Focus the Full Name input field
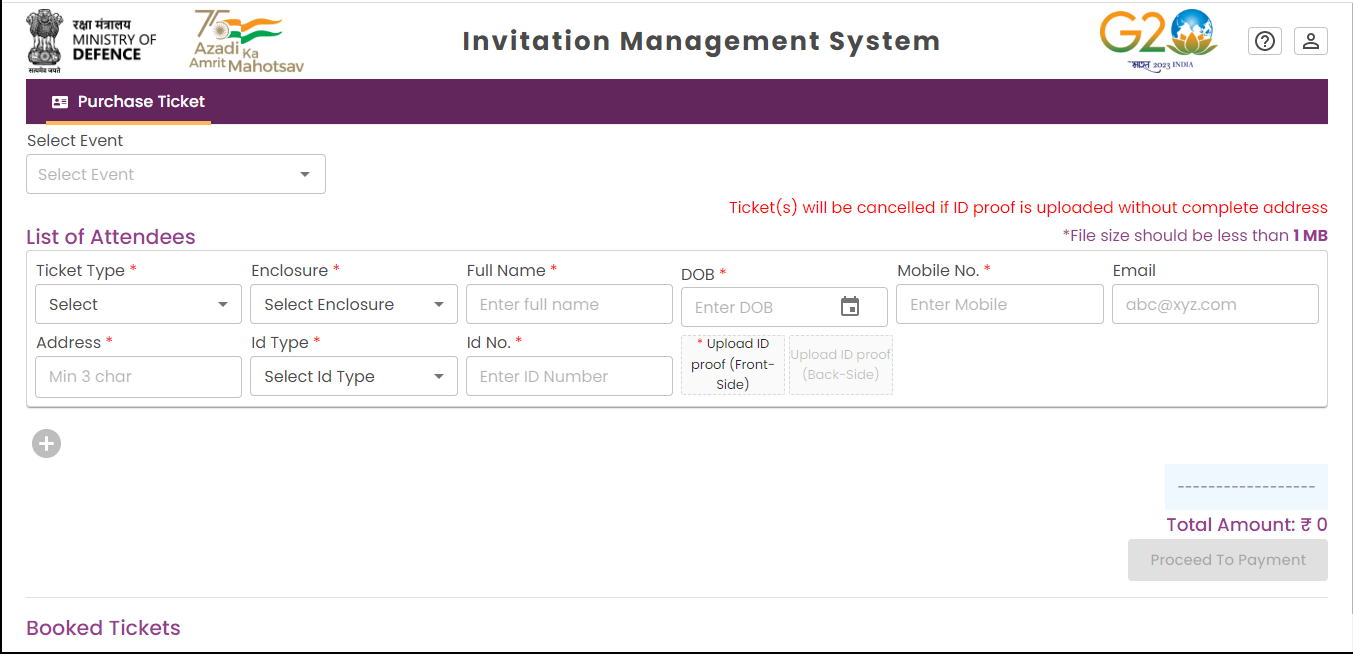Image resolution: width=1353 pixels, height=655 pixels. [568, 304]
